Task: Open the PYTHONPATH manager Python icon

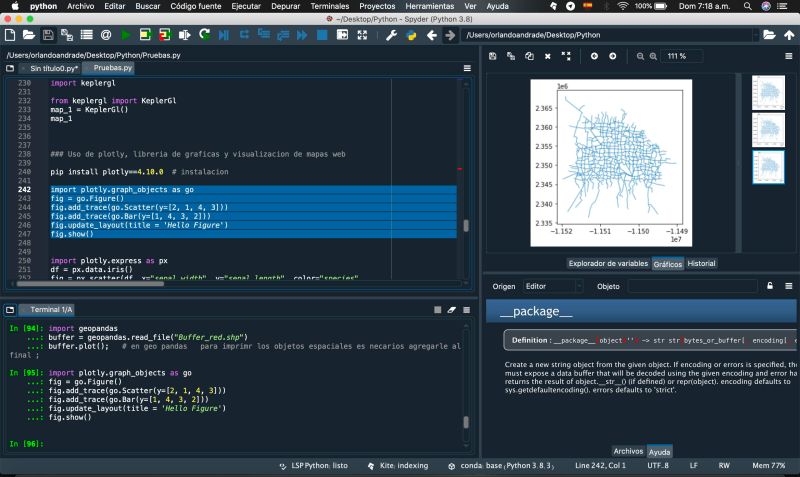Action: coord(411,35)
